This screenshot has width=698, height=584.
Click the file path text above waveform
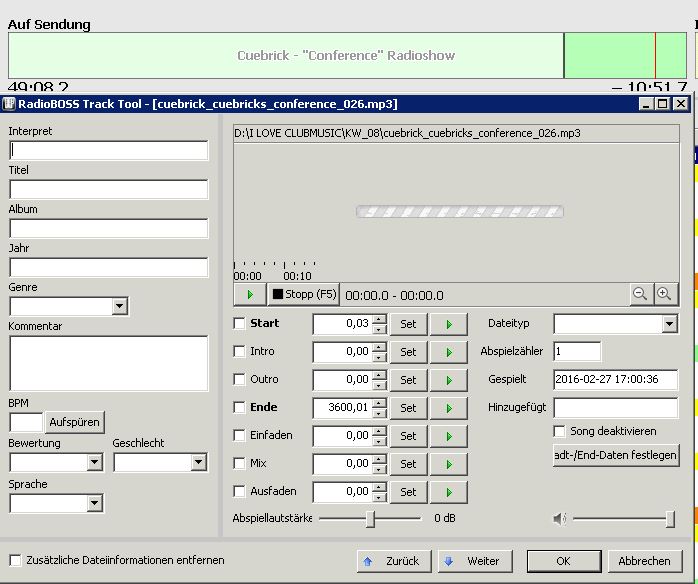coord(407,133)
